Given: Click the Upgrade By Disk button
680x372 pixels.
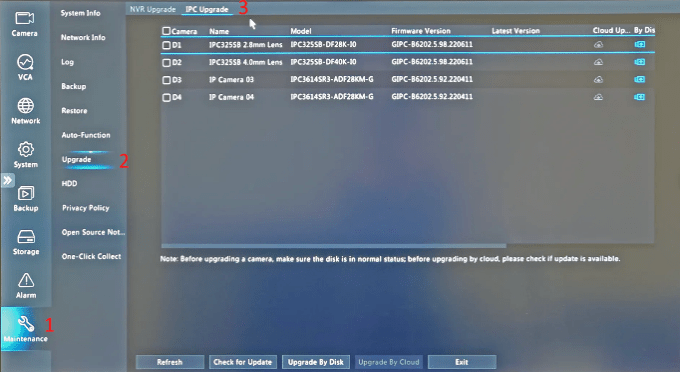Looking at the screenshot, I should point(316,362).
